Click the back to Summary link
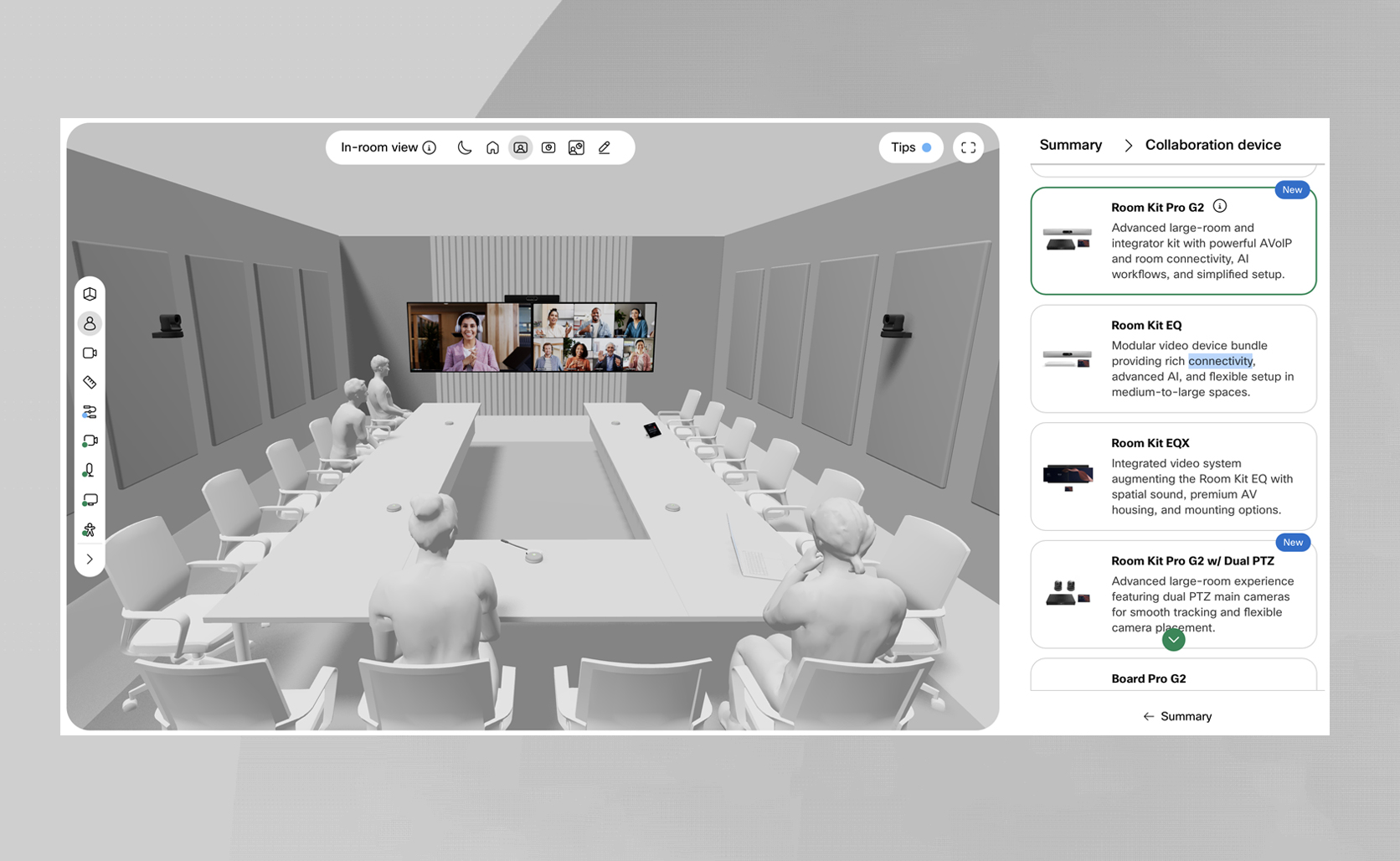The image size is (1400, 861). coord(1177,716)
